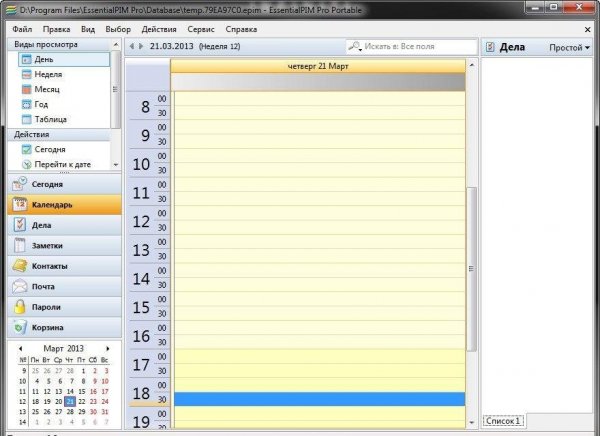The height and width of the screenshot is (436, 600).
Task: Select week number 11 in mini calendar
Action: click(x=23, y=391)
